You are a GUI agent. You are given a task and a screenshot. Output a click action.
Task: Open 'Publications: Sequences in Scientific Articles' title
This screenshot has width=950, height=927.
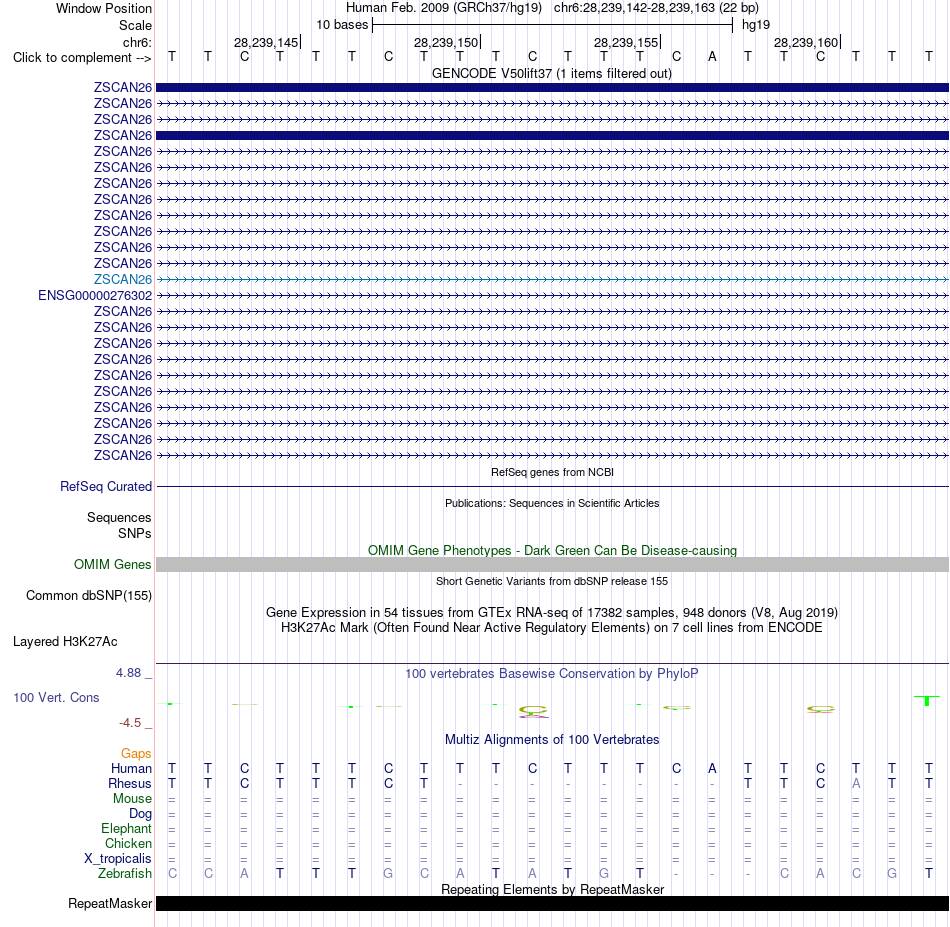[552, 503]
